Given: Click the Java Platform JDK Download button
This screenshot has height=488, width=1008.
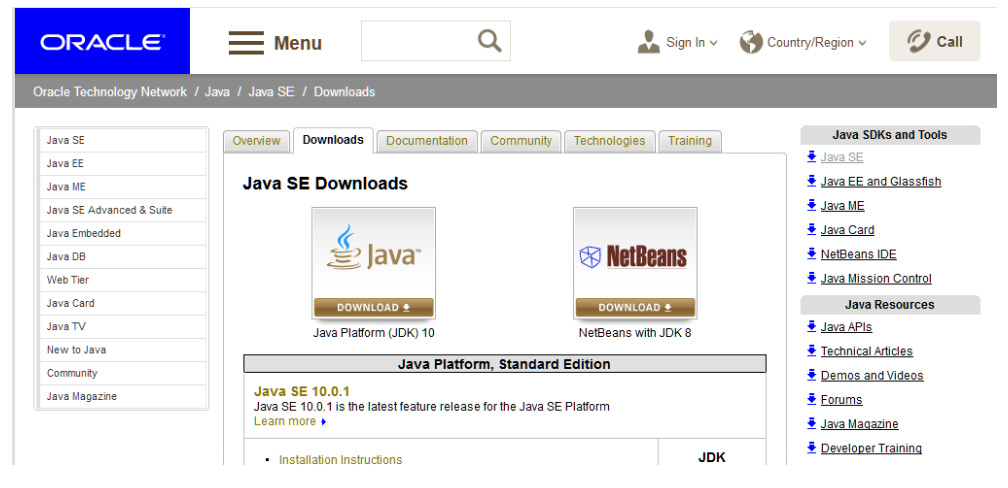Looking at the screenshot, I should tap(374, 307).
